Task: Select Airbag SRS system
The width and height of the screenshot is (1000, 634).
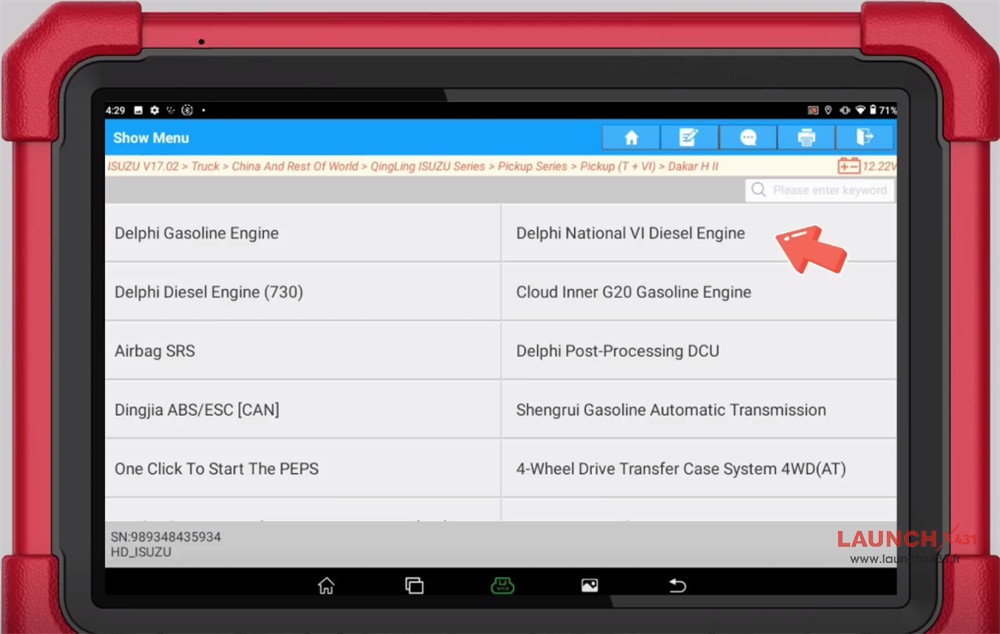Action: tap(302, 351)
